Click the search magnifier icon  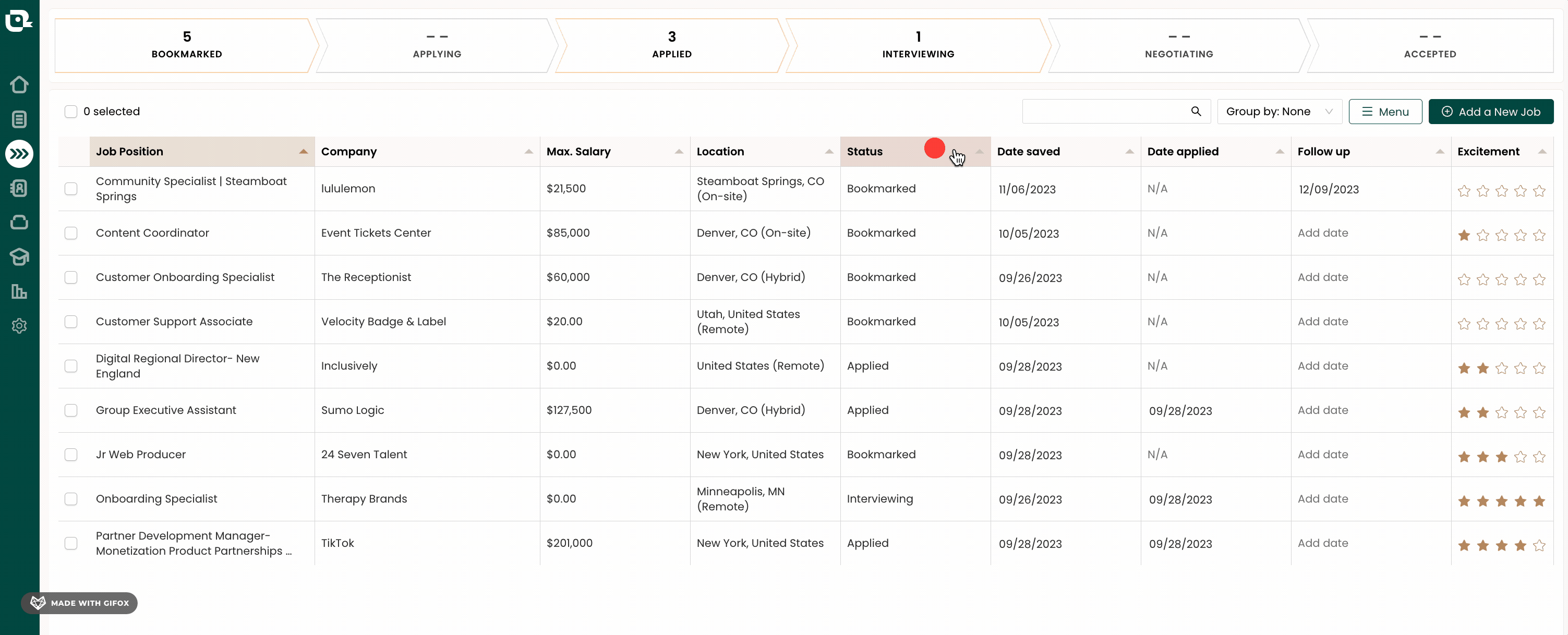click(x=1196, y=112)
